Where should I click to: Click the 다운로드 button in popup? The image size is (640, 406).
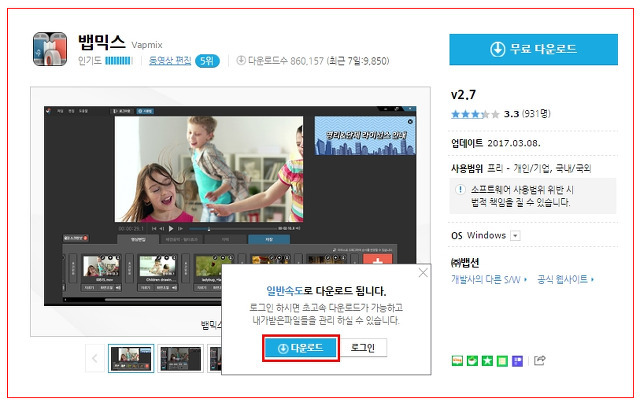coord(301,348)
